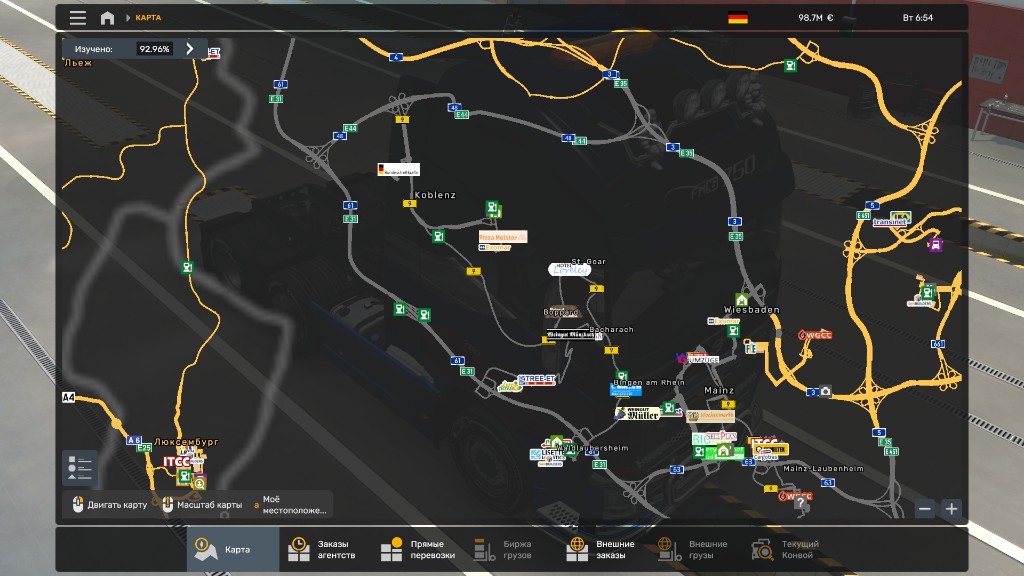The image size is (1024, 576).
Task: Select the Wiesbaden city label
Action: 752,310
